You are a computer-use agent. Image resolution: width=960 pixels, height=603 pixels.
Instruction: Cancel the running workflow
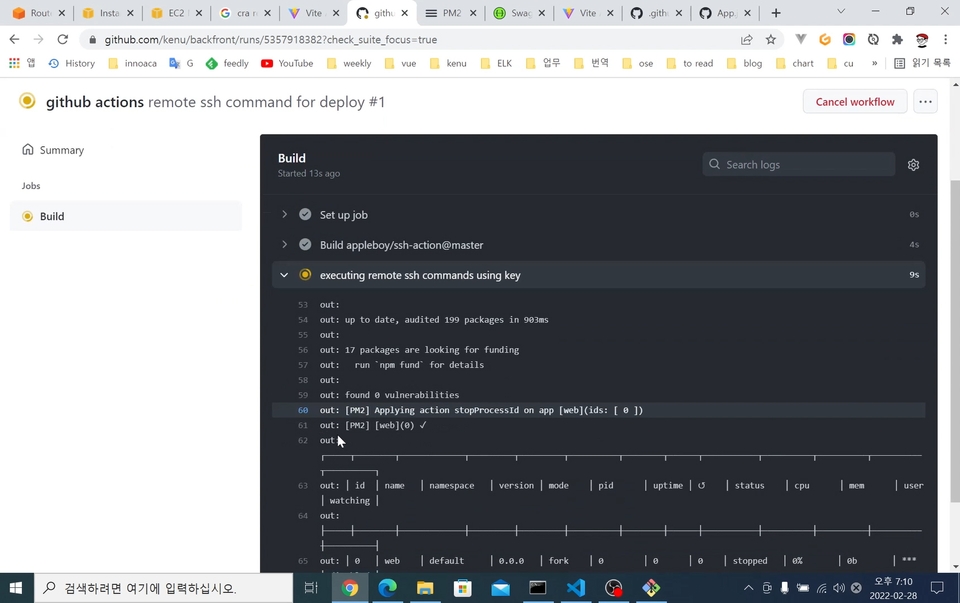pyautogui.click(x=855, y=102)
